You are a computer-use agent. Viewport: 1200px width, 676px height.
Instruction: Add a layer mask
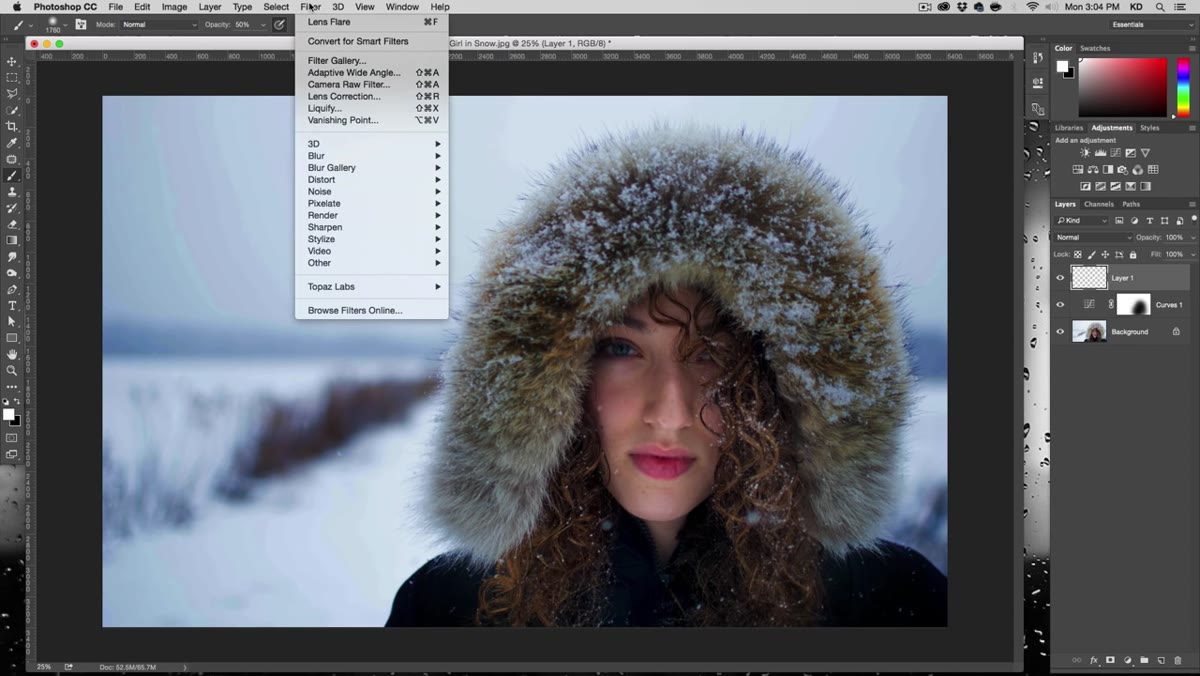(1110, 660)
